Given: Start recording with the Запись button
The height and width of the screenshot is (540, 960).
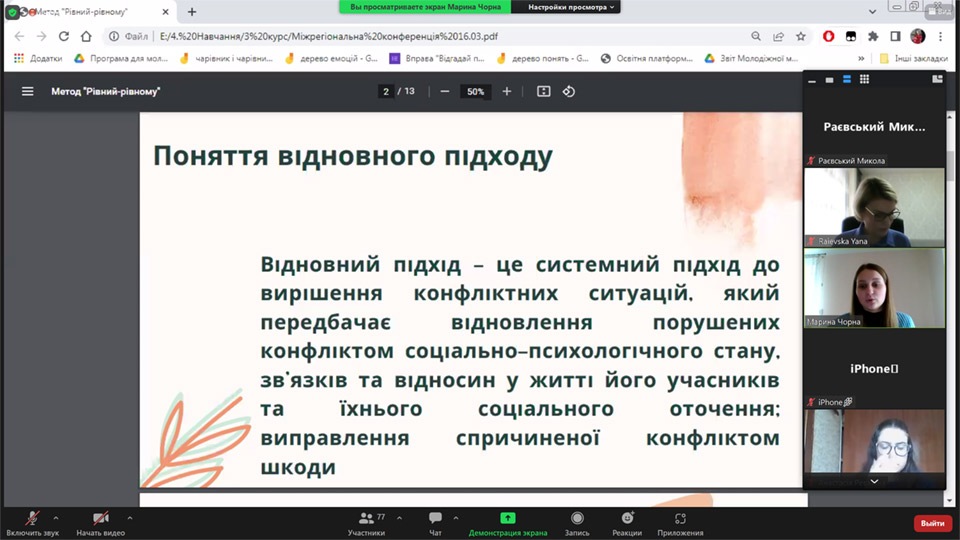Looking at the screenshot, I should (x=577, y=522).
